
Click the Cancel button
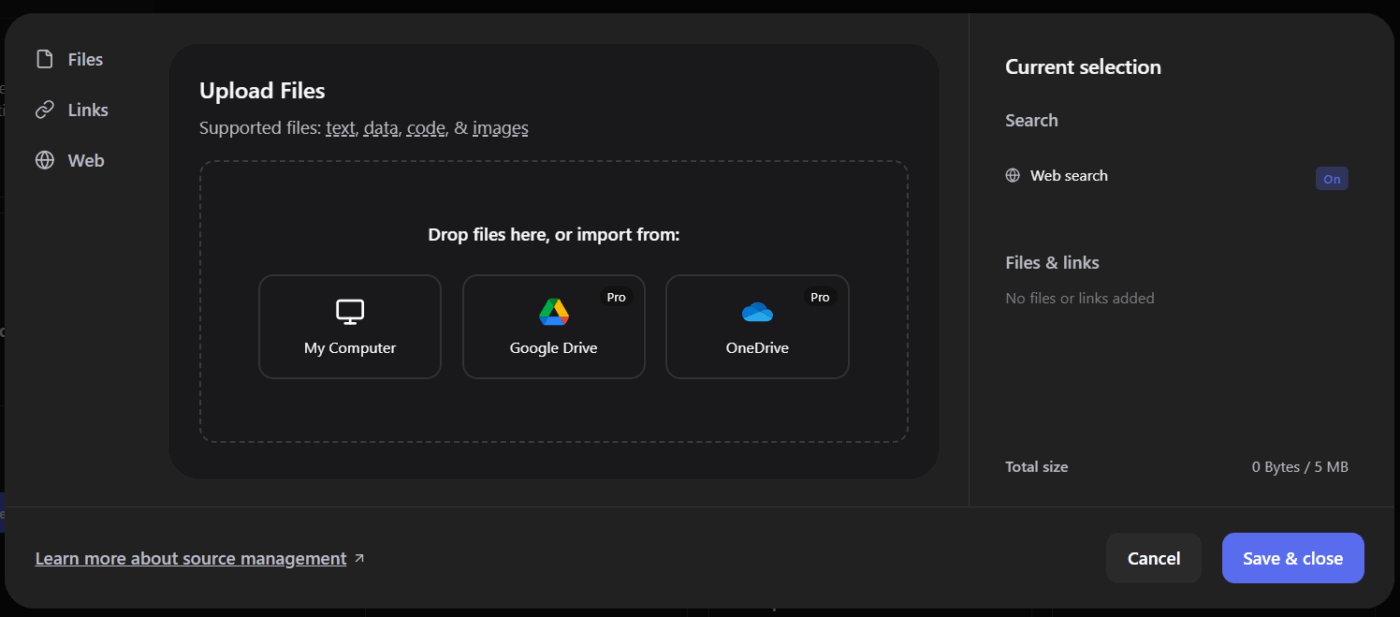click(x=1153, y=558)
